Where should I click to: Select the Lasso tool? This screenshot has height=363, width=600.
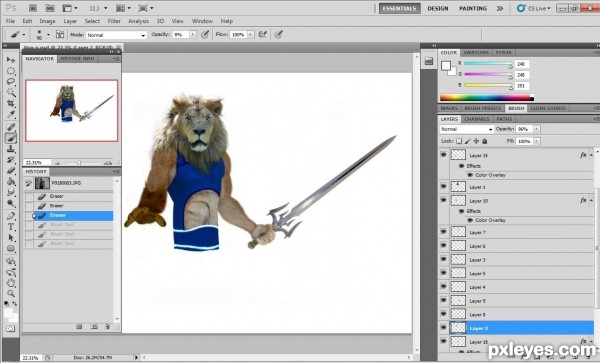pyautogui.click(x=11, y=81)
